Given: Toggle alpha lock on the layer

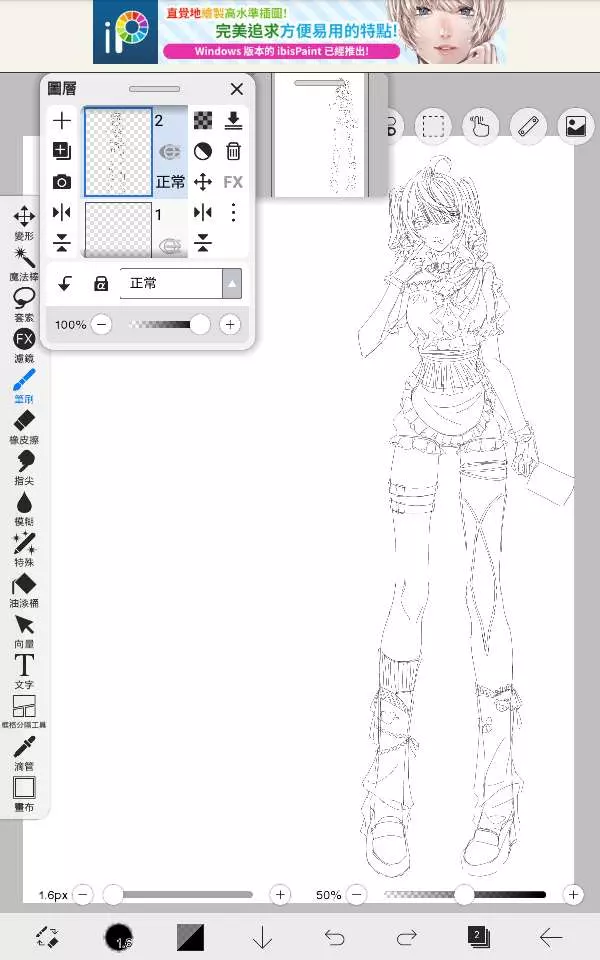Looking at the screenshot, I should pyautogui.click(x=100, y=284).
